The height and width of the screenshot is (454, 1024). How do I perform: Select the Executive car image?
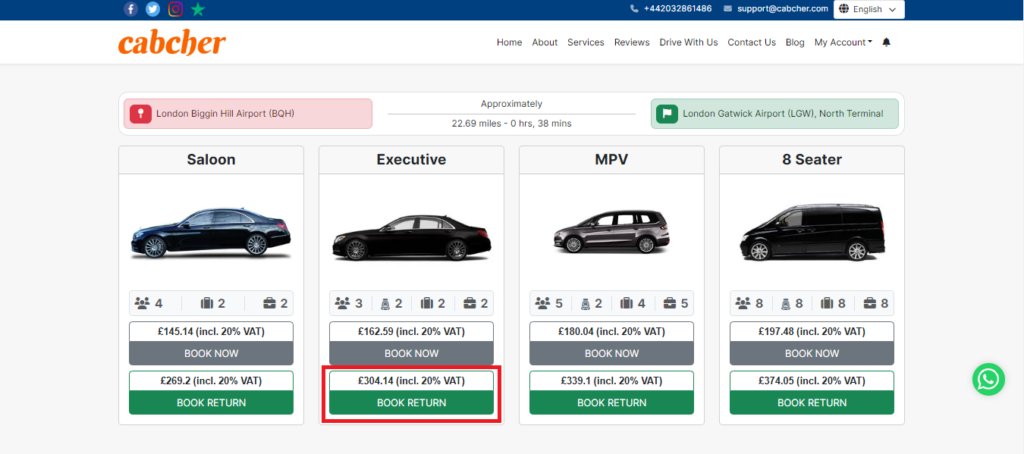pyautogui.click(x=411, y=238)
